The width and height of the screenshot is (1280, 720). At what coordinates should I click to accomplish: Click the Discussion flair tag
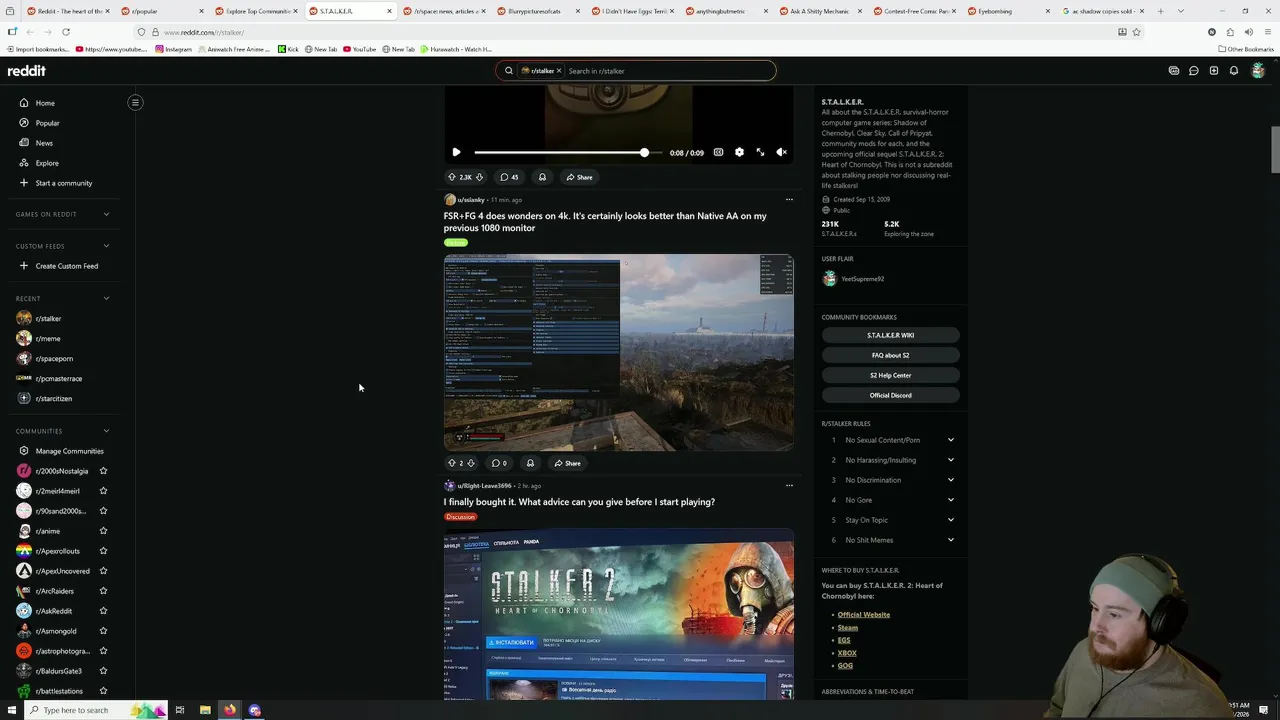[x=460, y=517]
